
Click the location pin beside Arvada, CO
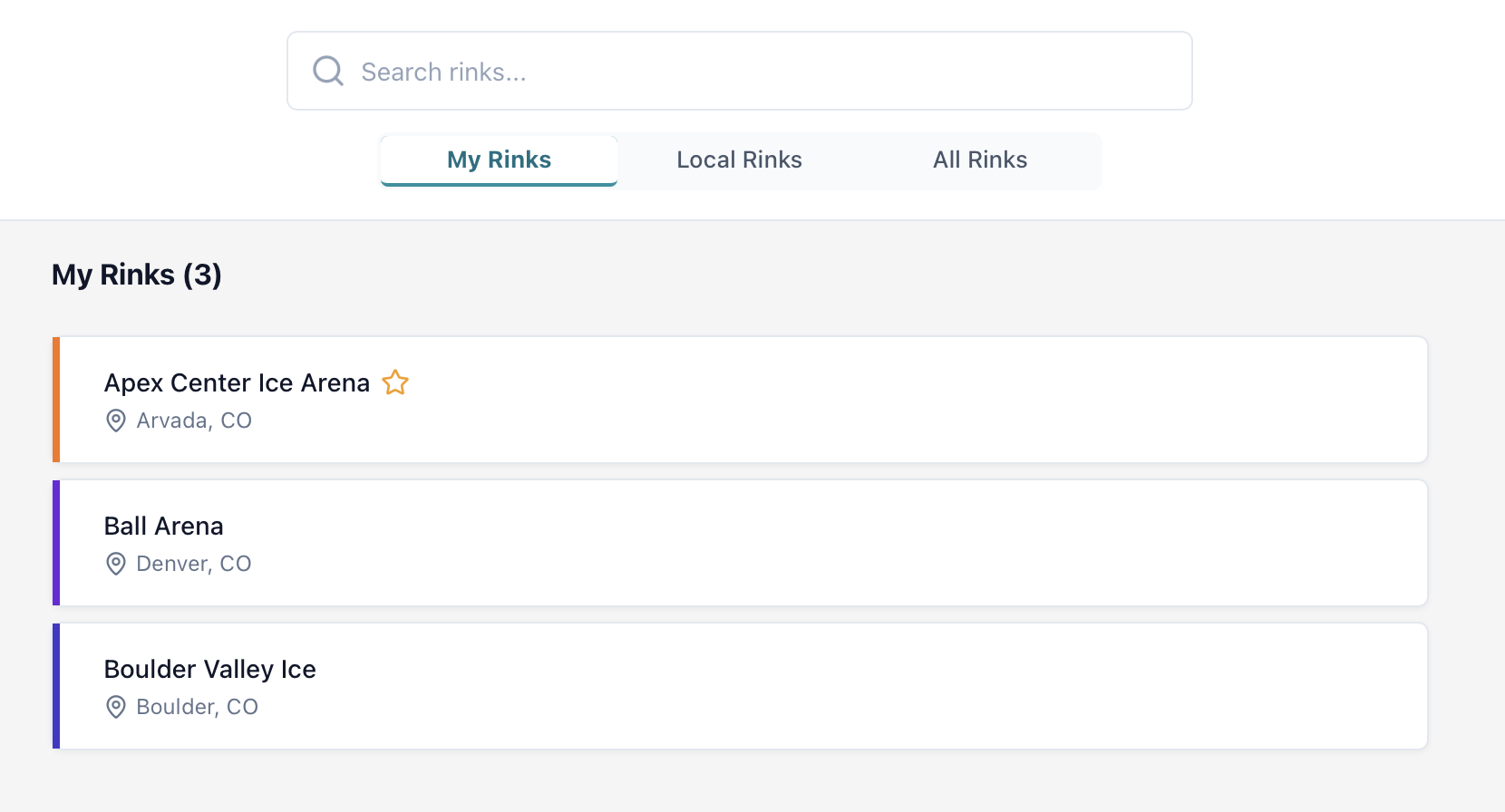point(116,420)
